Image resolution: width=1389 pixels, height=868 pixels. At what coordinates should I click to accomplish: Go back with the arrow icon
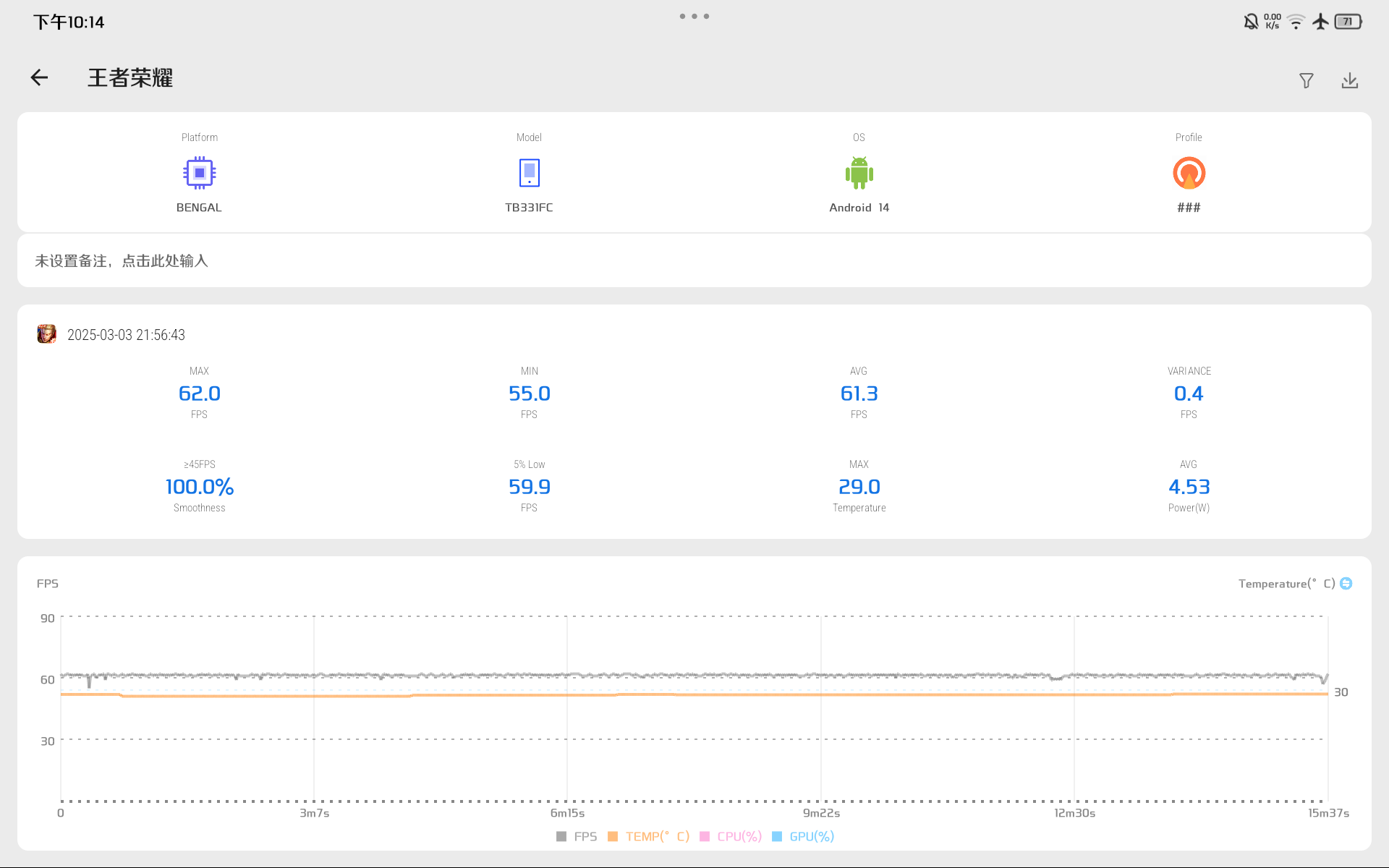tap(39, 78)
